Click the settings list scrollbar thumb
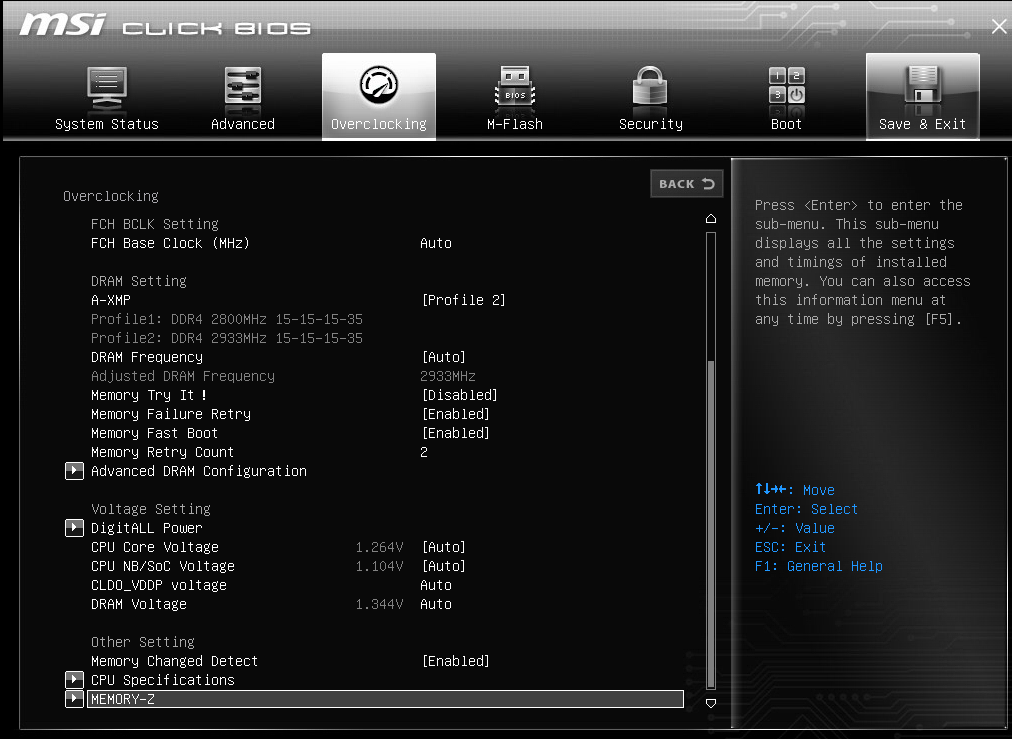 [x=711, y=523]
